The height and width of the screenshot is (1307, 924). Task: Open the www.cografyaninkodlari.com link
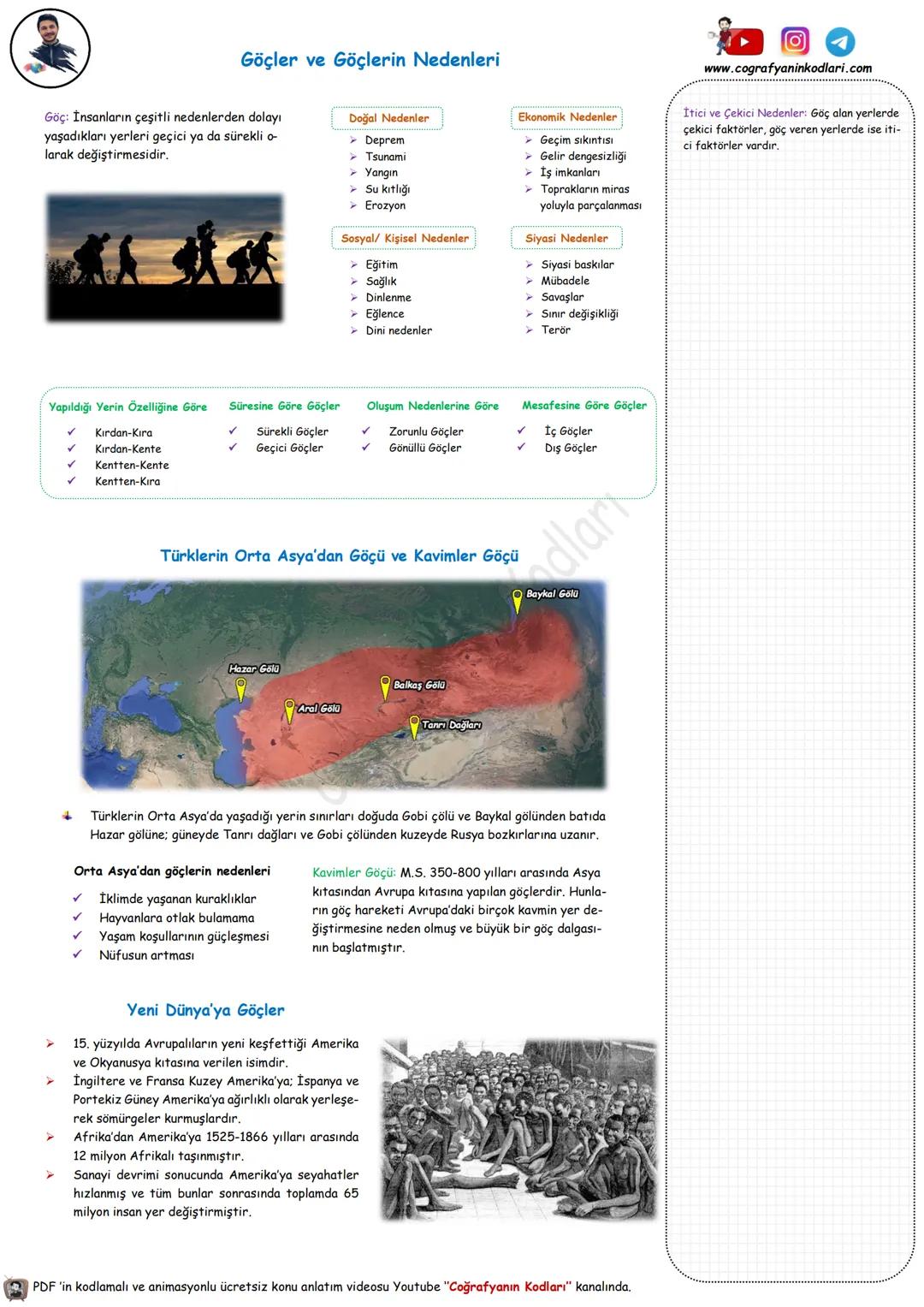point(788,68)
